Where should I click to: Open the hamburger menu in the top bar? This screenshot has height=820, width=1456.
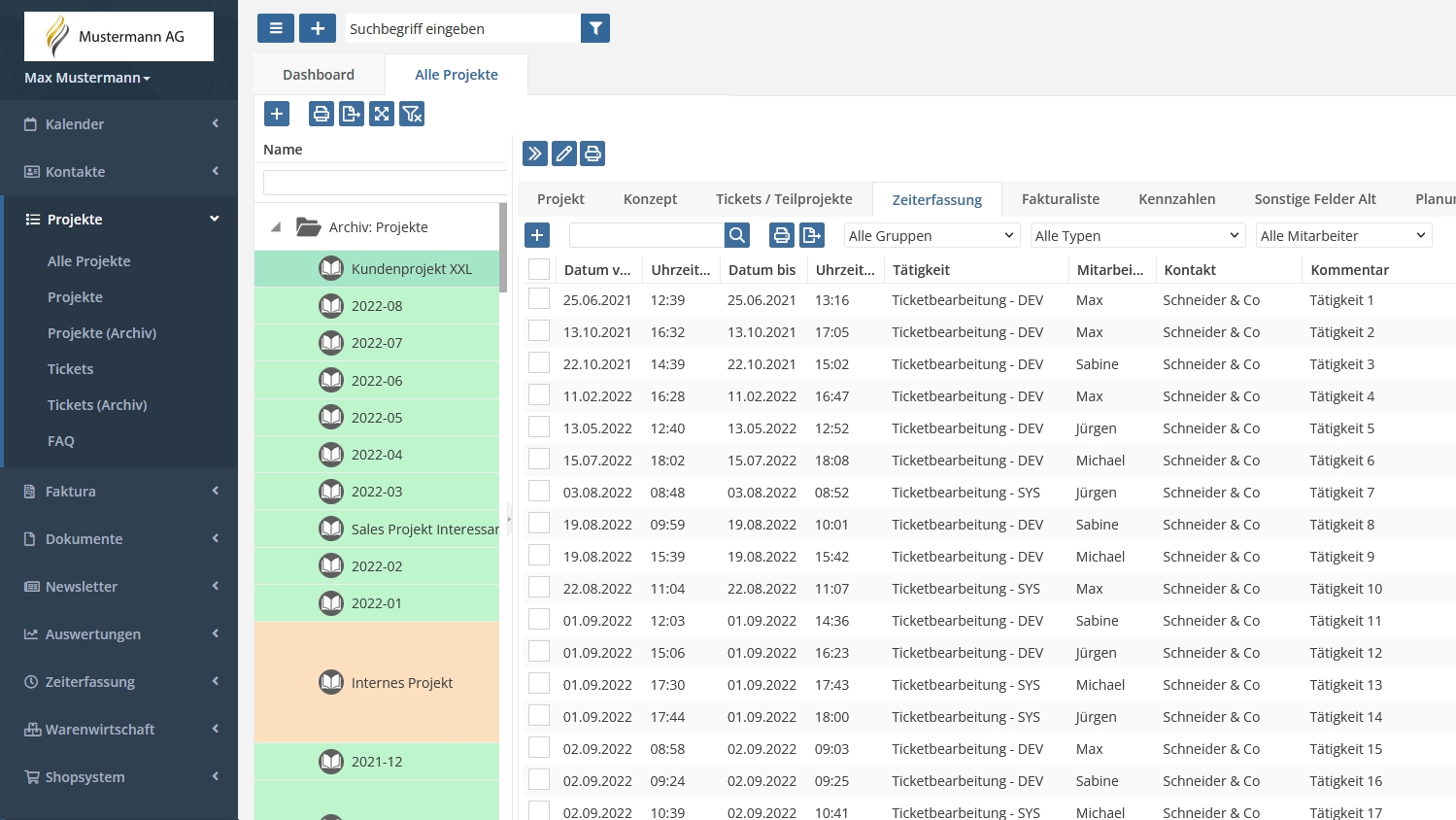[x=276, y=28]
